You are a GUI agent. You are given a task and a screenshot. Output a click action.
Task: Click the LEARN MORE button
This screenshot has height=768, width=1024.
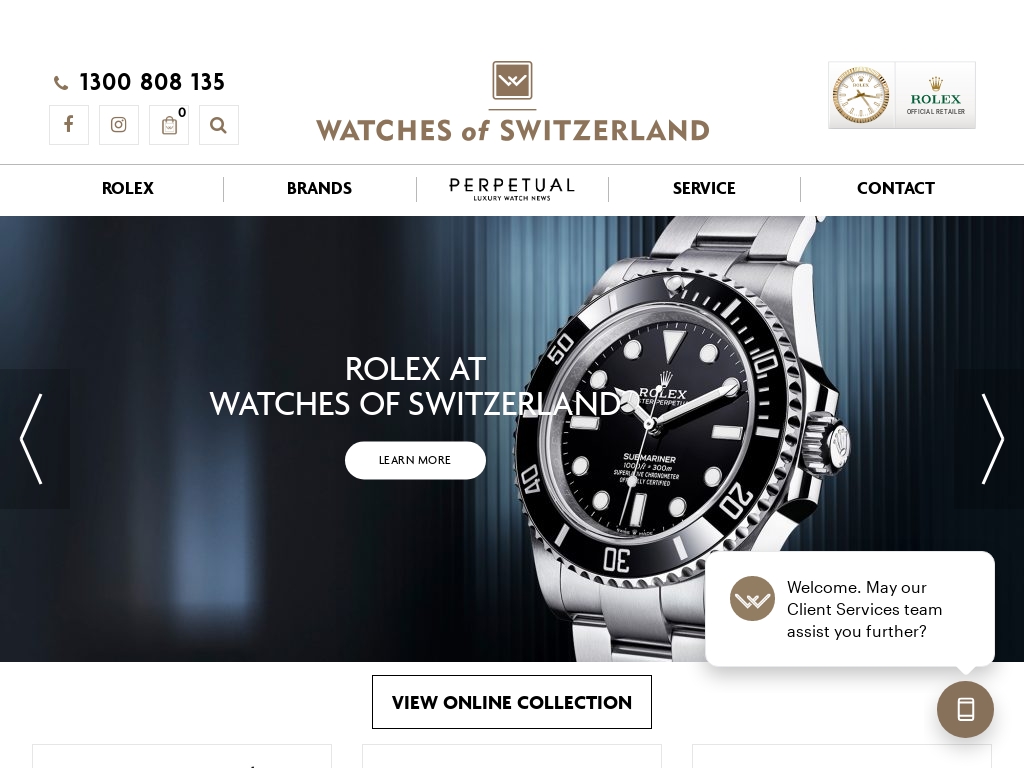pos(415,460)
